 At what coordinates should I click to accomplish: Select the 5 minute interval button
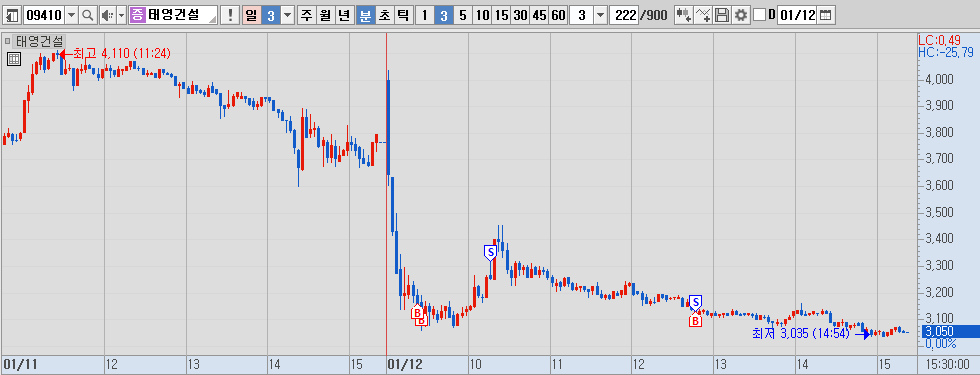(x=462, y=16)
